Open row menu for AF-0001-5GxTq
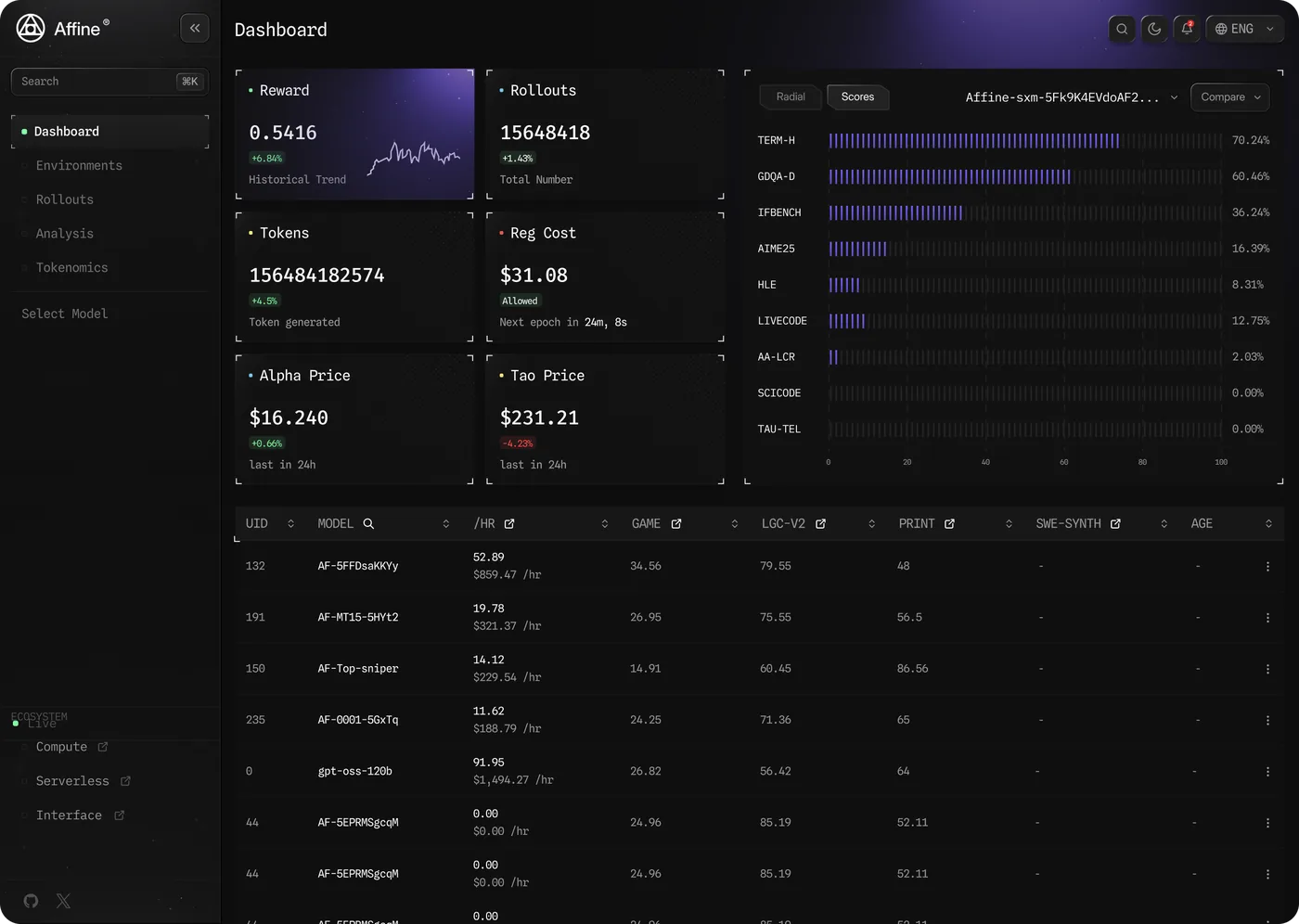Viewport: 1299px width, 924px height. (x=1267, y=721)
